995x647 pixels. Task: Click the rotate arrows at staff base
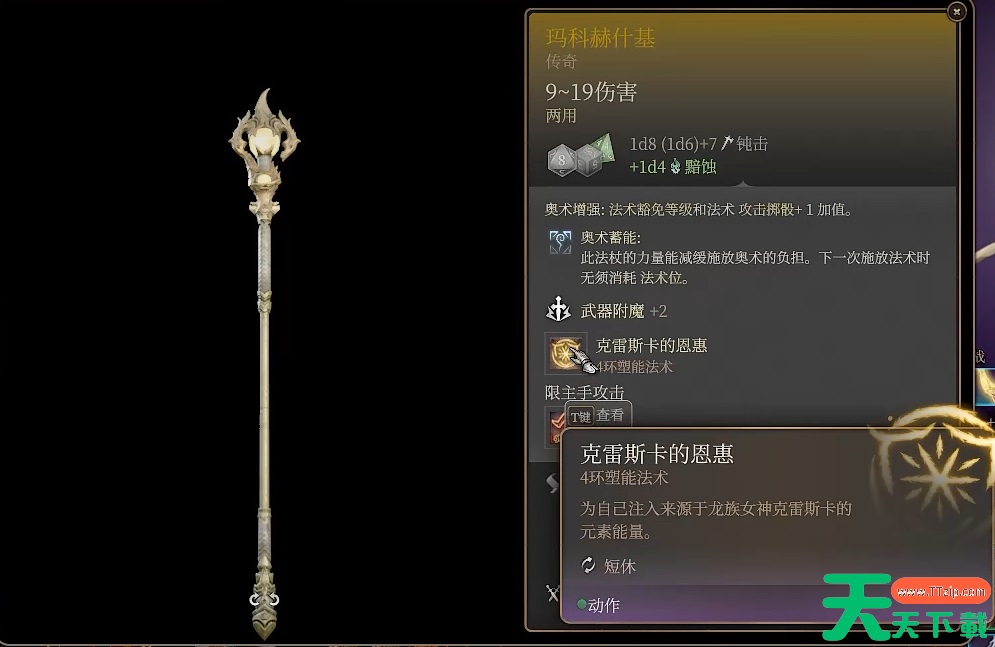265,599
